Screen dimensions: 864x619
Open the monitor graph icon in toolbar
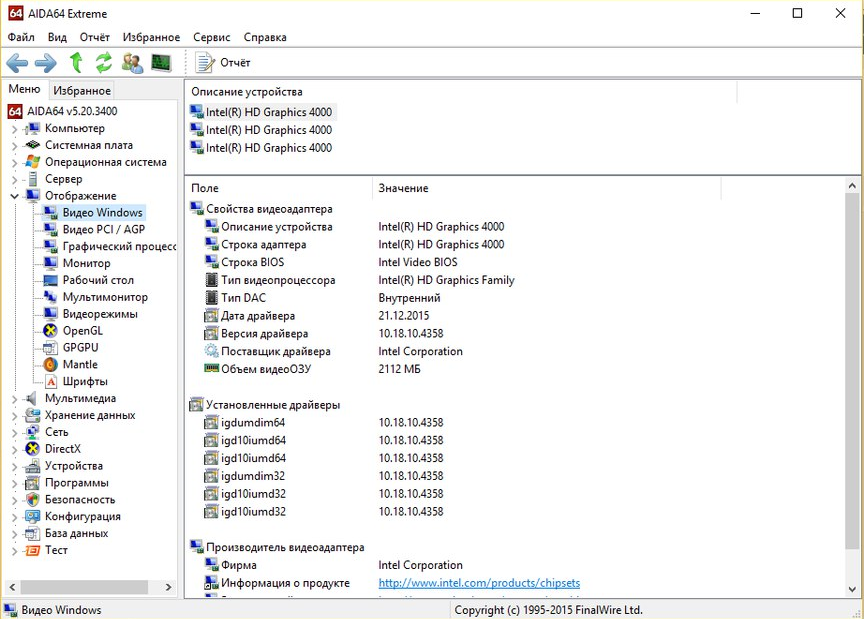[161, 62]
